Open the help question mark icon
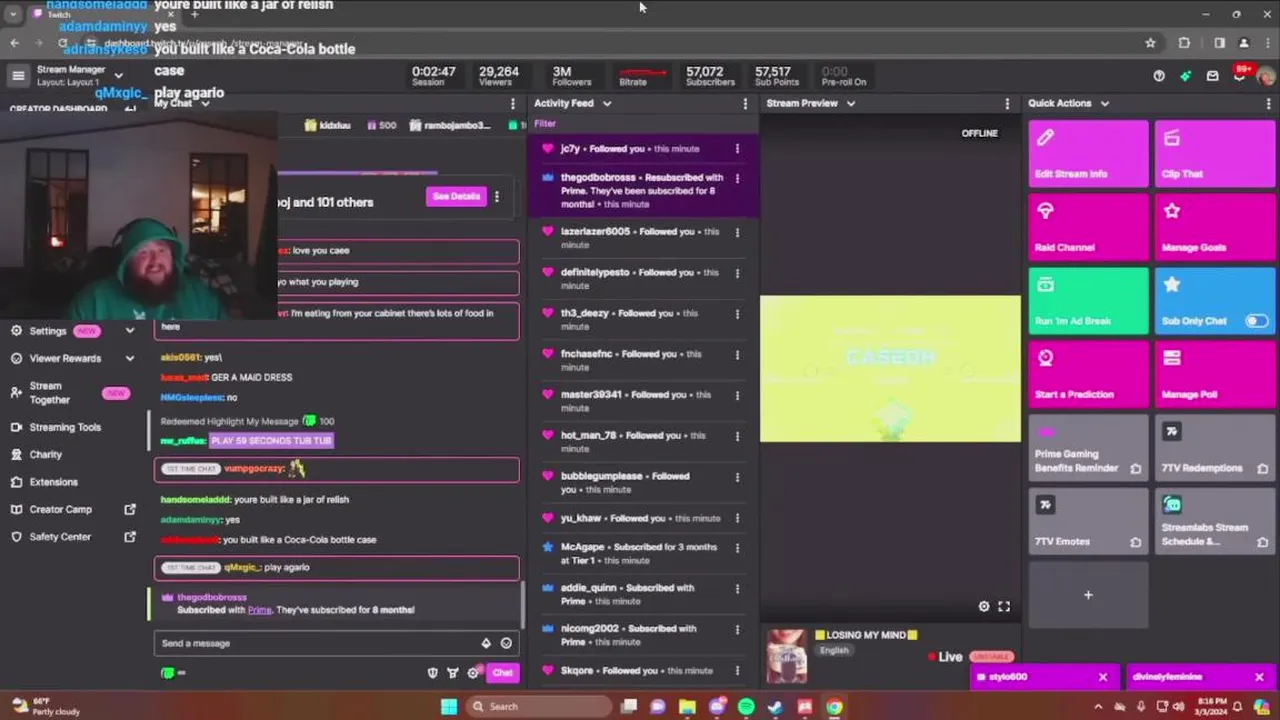1280x720 pixels. pyautogui.click(x=1159, y=76)
